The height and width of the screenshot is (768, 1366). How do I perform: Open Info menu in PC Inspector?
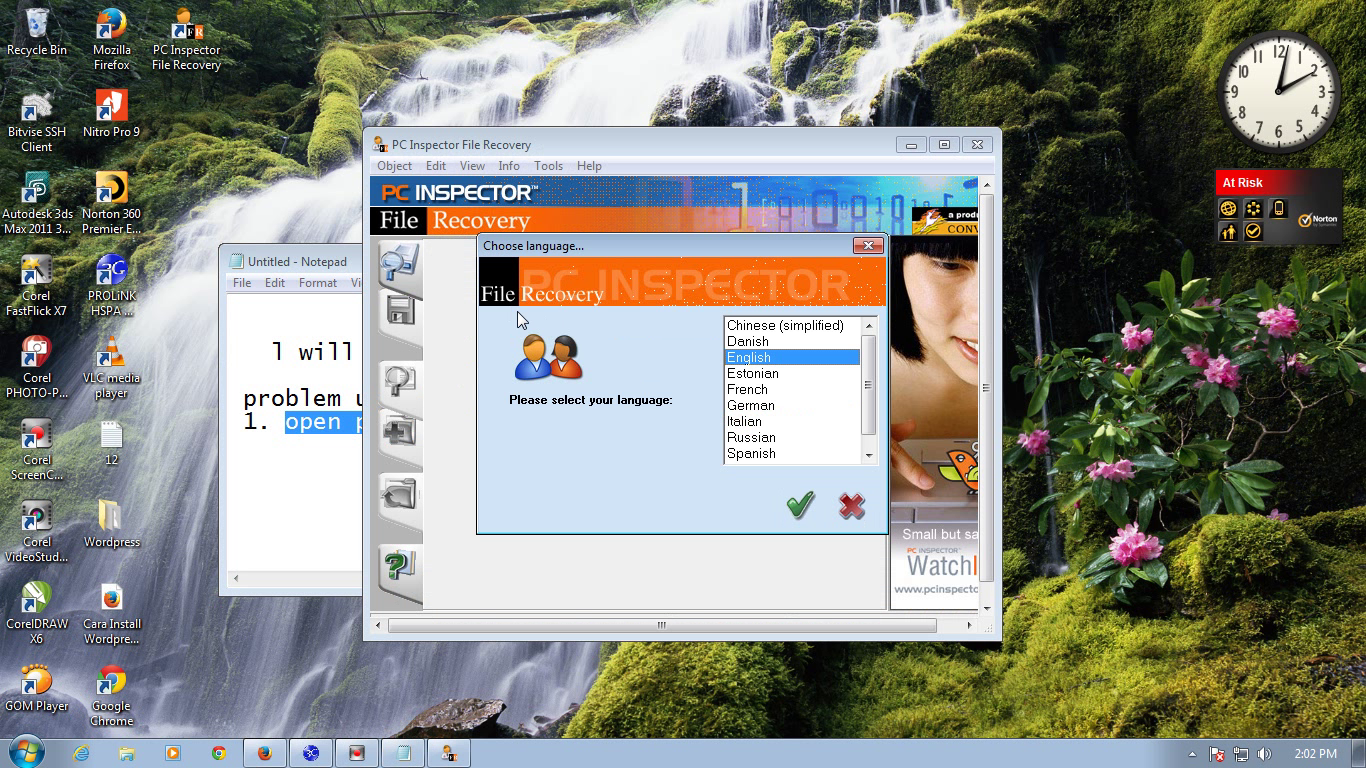click(509, 166)
